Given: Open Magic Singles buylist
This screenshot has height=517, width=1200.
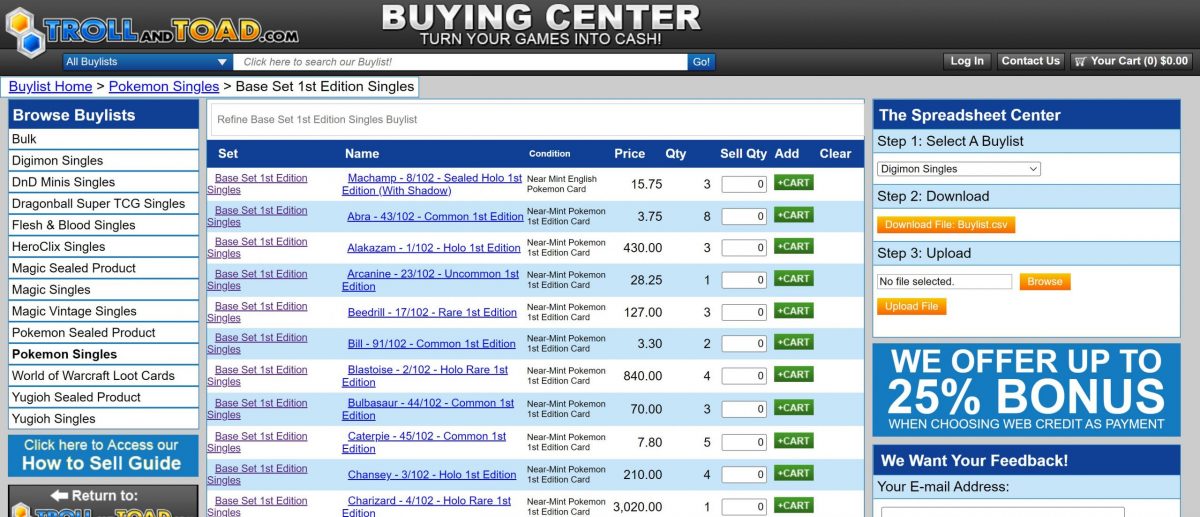Looking at the screenshot, I should click(103, 290).
